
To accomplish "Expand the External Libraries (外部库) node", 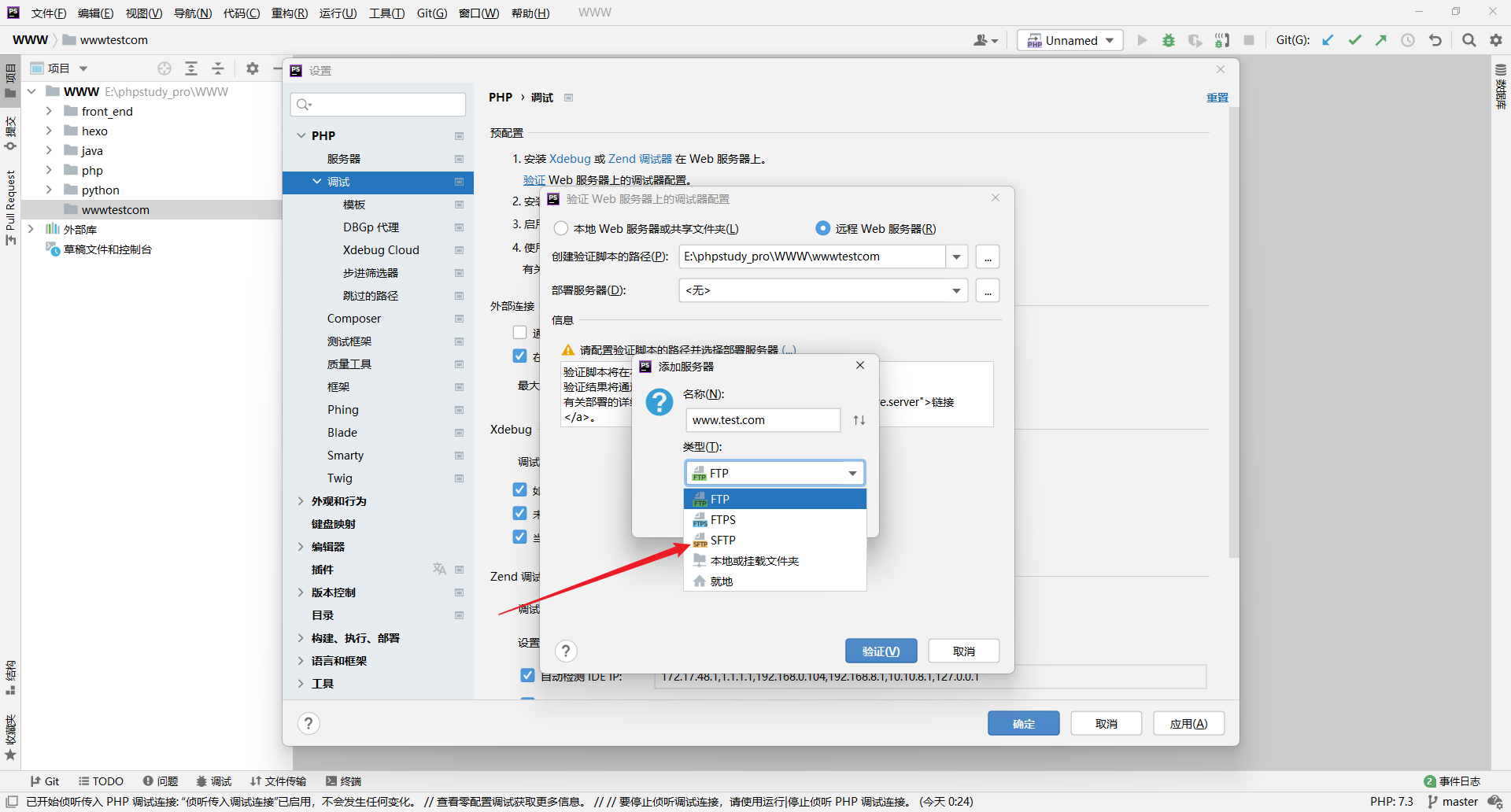I will 31,229.
